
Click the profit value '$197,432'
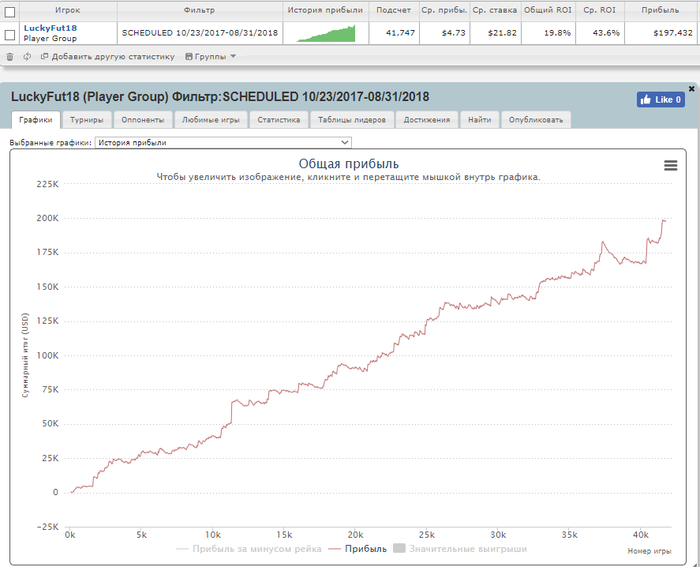[x=673, y=33]
